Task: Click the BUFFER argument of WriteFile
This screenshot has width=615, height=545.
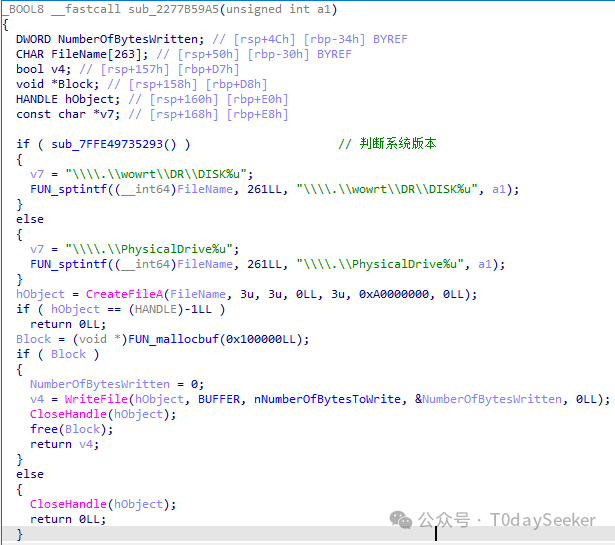Action: click(x=218, y=399)
